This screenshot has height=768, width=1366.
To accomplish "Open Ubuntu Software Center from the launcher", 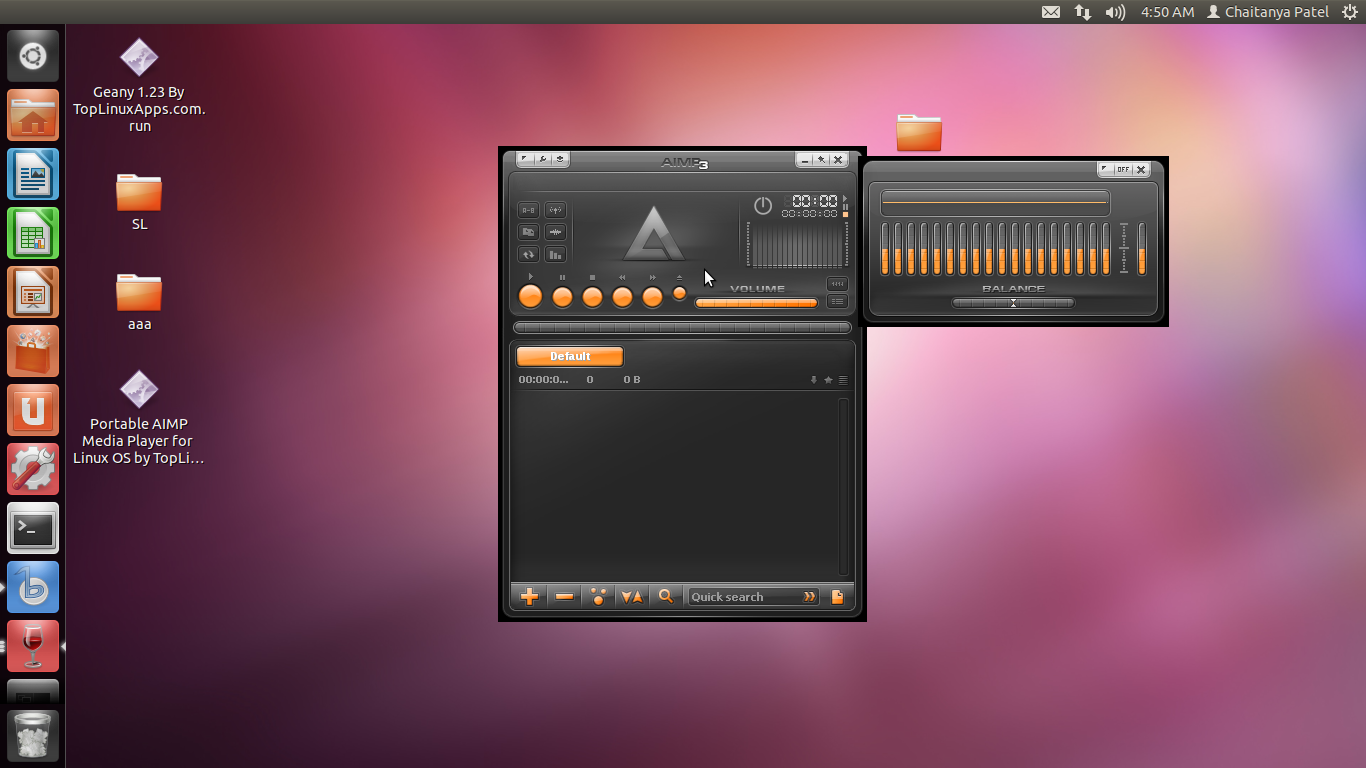I will pyautogui.click(x=33, y=351).
